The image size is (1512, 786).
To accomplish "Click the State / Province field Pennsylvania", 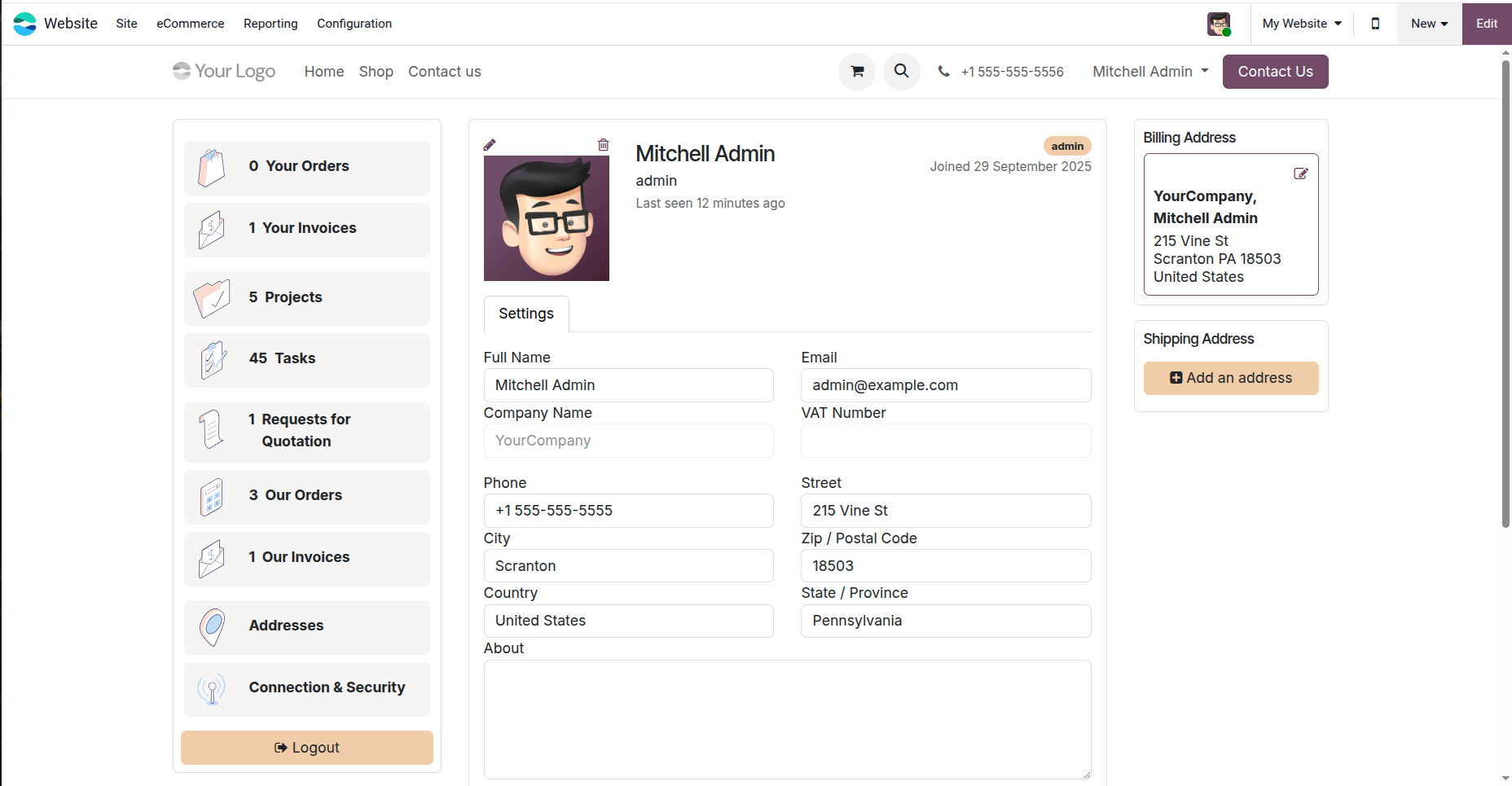I will (946, 621).
